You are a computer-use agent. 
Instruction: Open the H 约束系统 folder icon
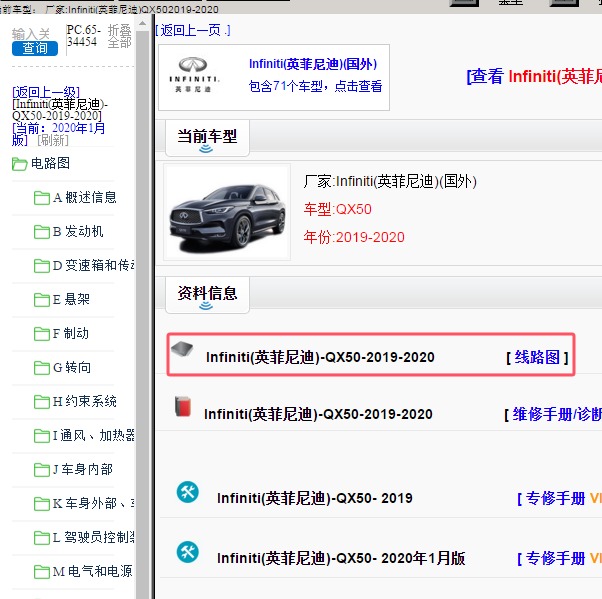pyautogui.click(x=41, y=402)
